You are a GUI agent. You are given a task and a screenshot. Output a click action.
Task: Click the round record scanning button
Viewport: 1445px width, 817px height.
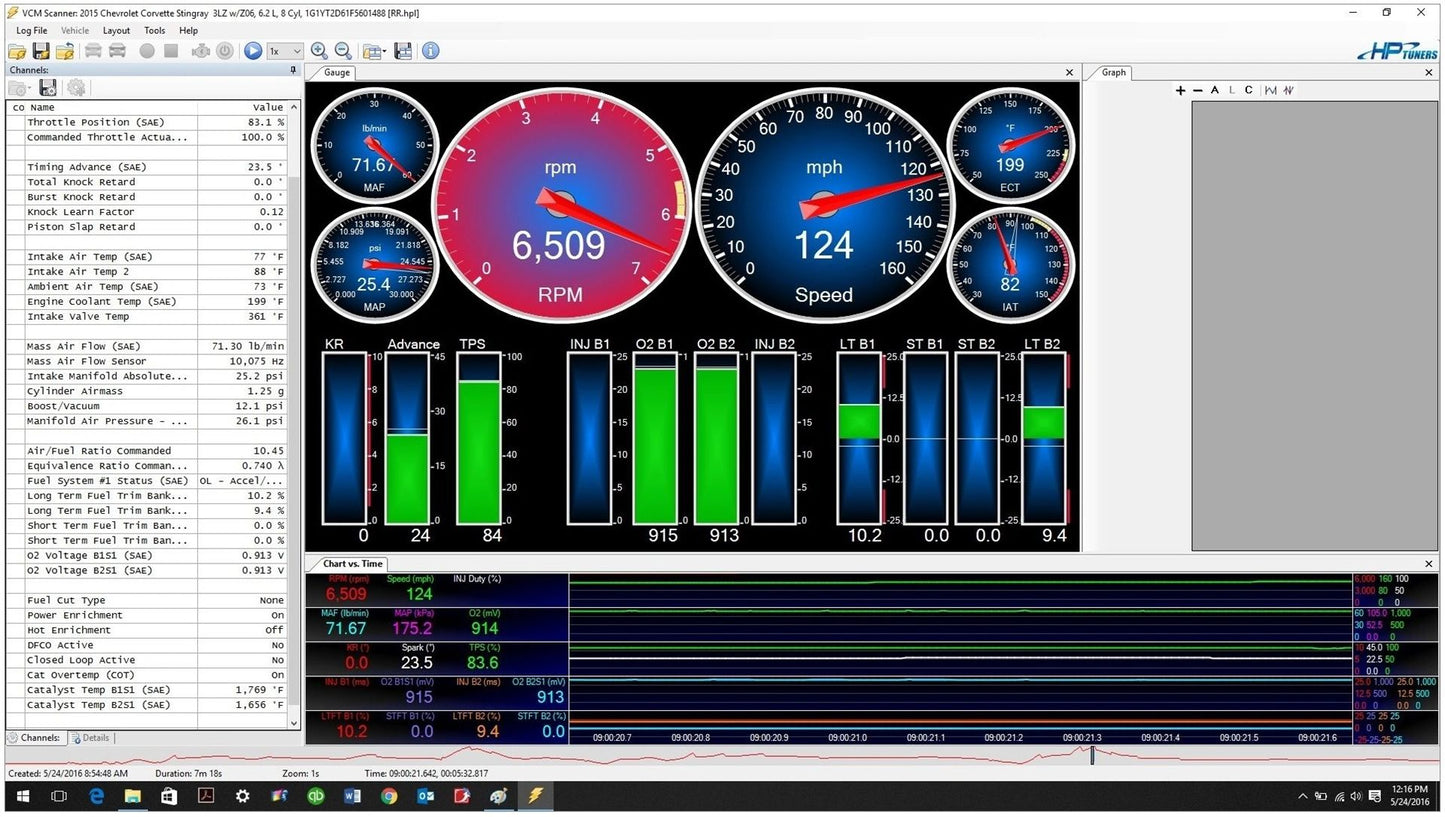147,50
